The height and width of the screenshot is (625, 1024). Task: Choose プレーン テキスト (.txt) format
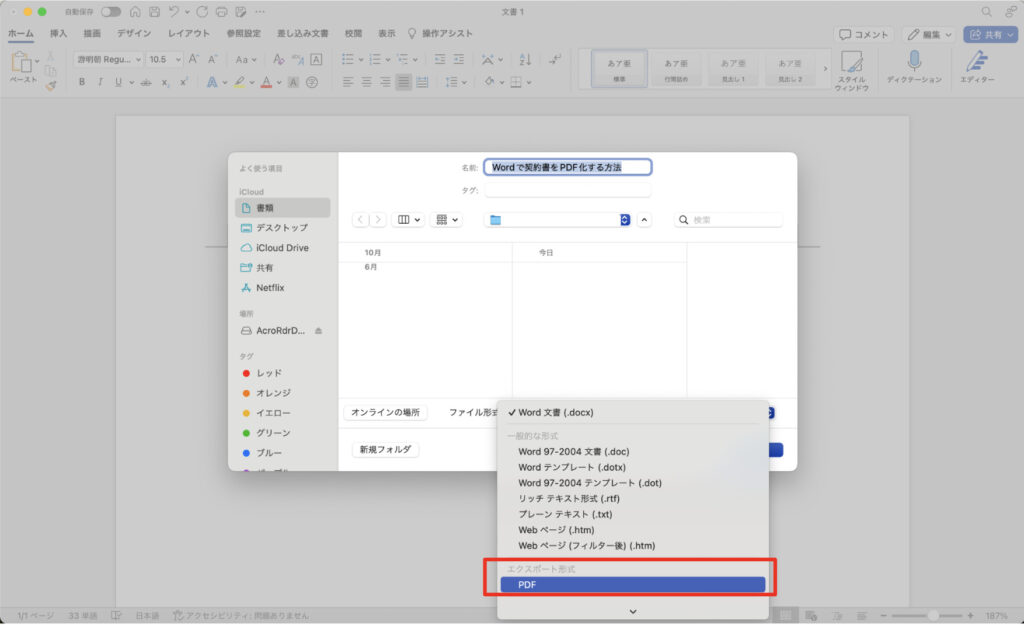(x=565, y=514)
